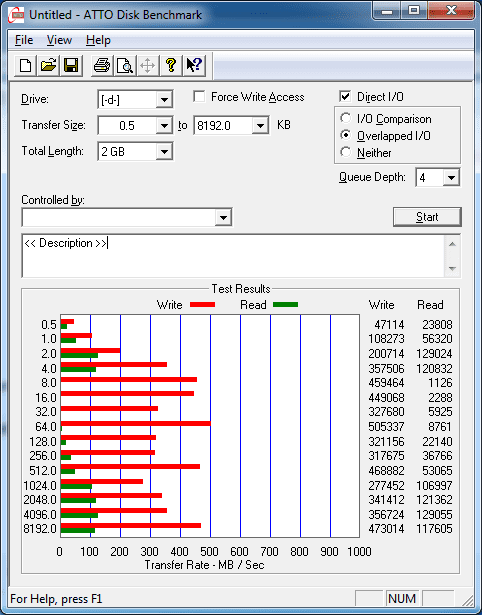This screenshot has height=615, width=482.
Task: Click the read value 129055
Action: click(x=434, y=514)
